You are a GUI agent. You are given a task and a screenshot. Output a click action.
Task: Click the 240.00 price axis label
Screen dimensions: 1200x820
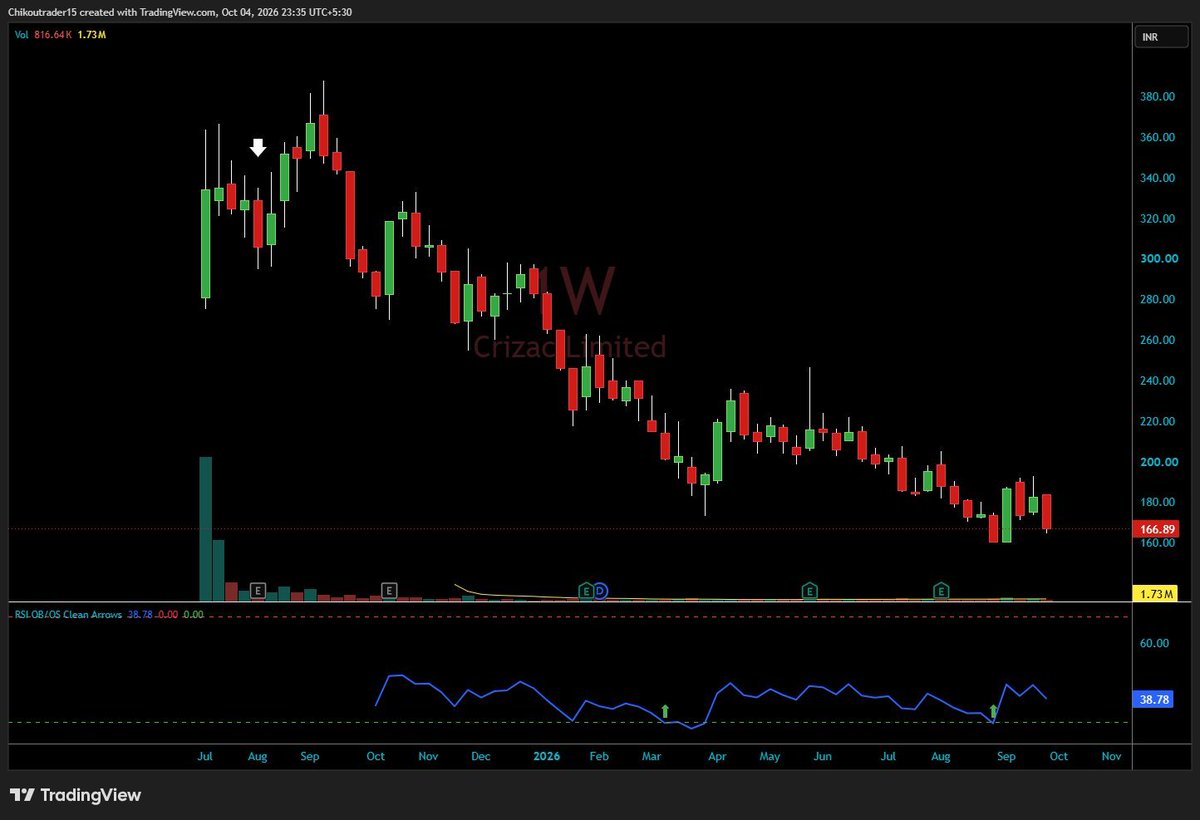1158,381
